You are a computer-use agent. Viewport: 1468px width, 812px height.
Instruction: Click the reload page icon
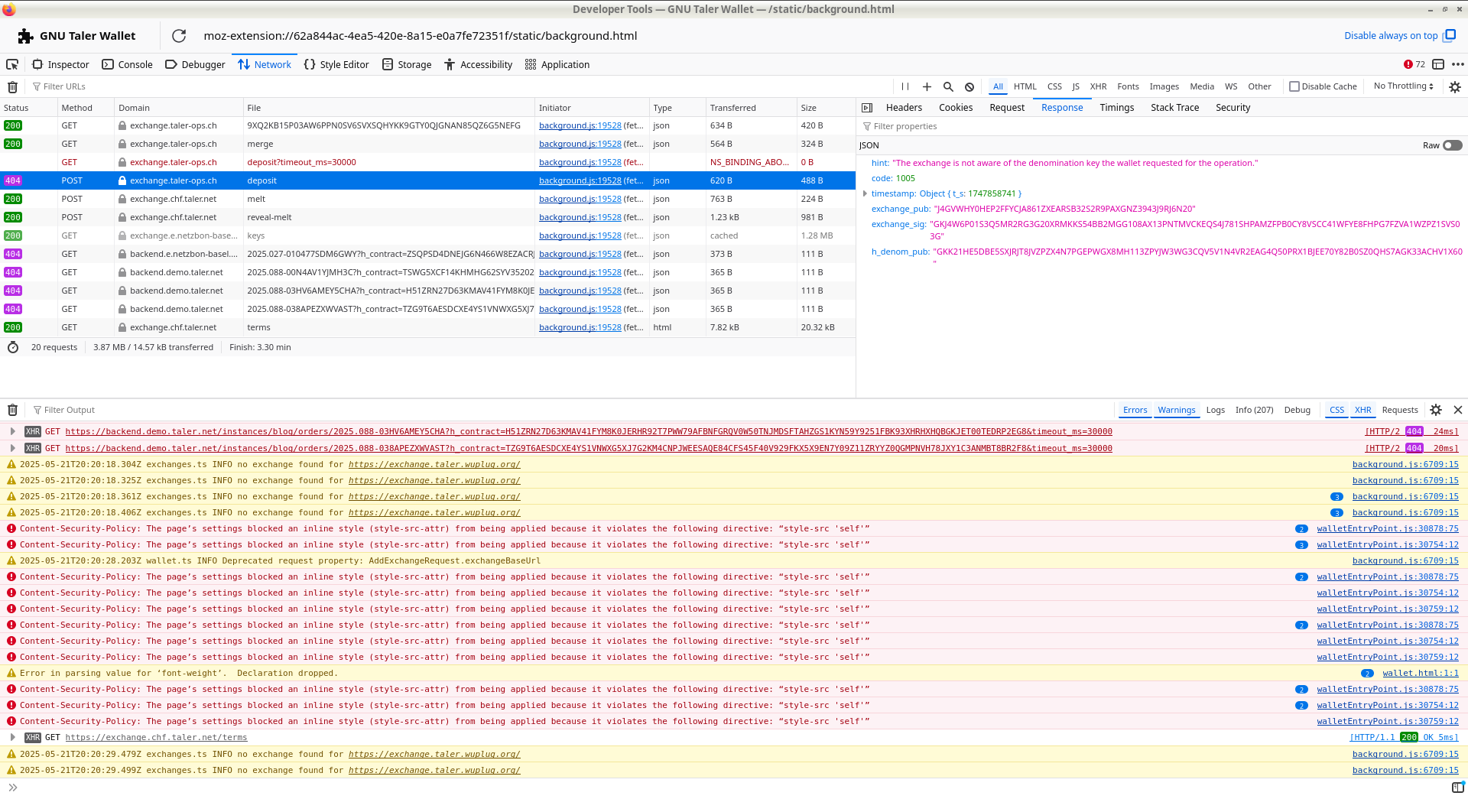click(x=179, y=36)
